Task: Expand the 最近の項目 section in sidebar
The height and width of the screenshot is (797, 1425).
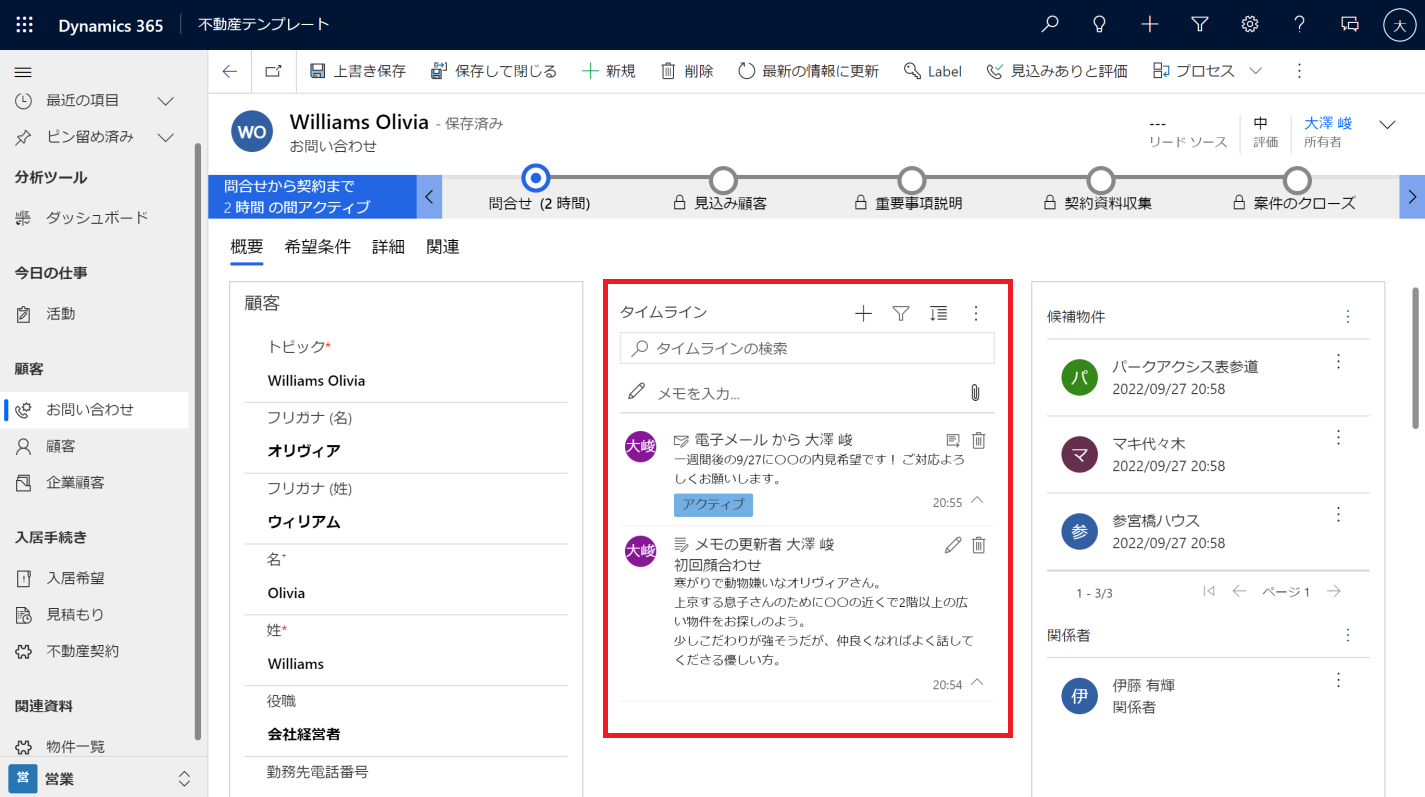Action: pos(166,101)
